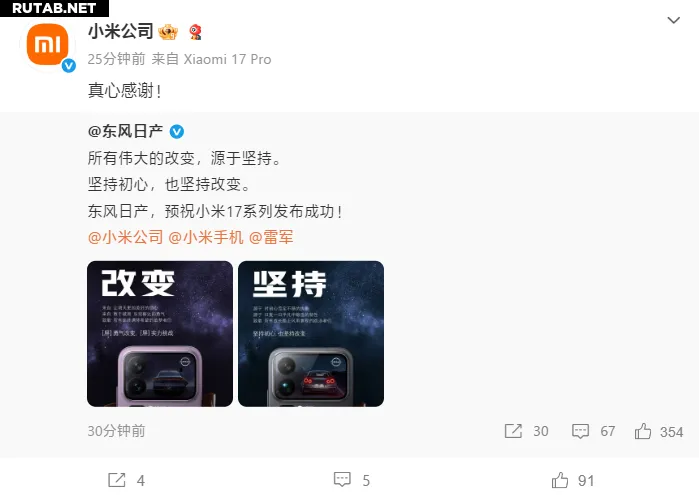
Task: Like the quoted post with 354 likes
Action: [643, 431]
